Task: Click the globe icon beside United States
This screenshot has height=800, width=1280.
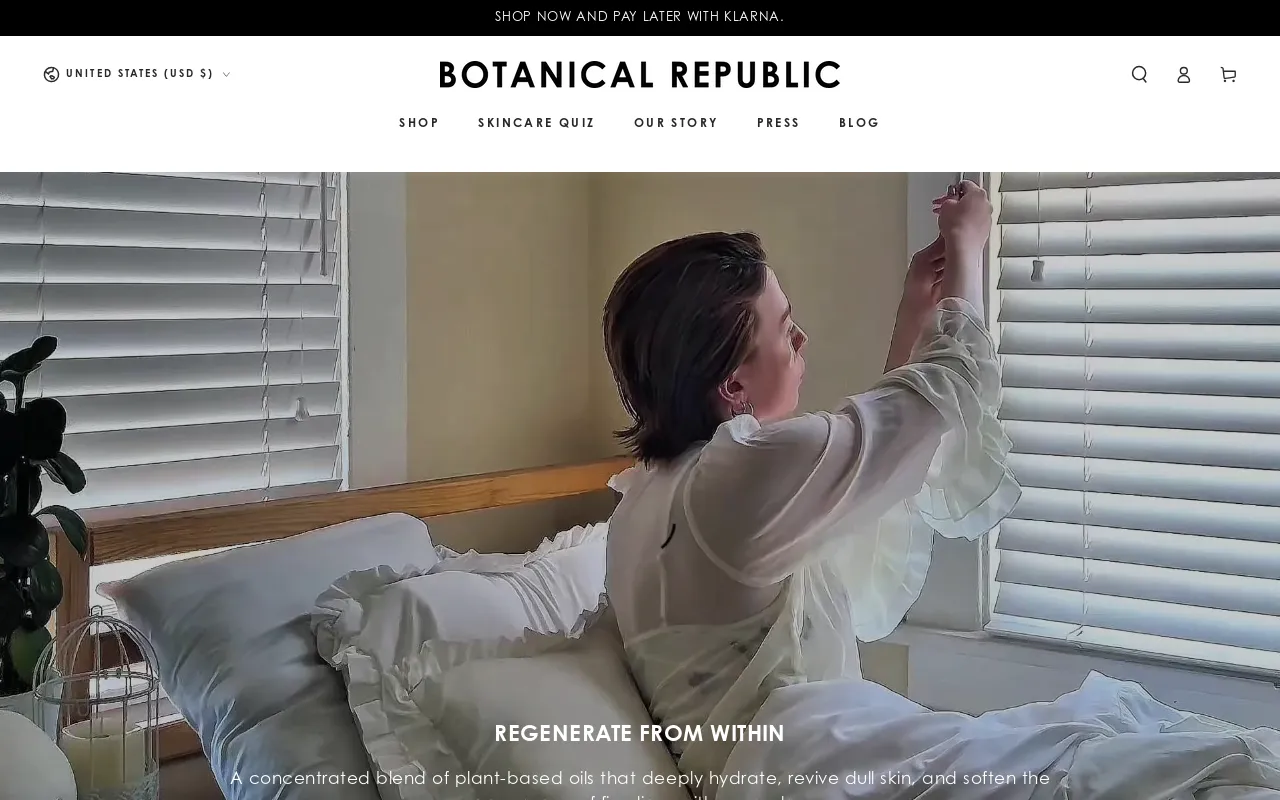Action: pyautogui.click(x=51, y=74)
